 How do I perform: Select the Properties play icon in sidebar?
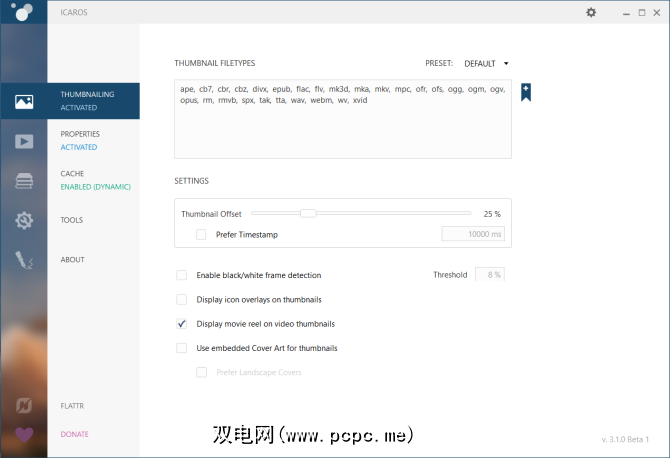coord(24,141)
